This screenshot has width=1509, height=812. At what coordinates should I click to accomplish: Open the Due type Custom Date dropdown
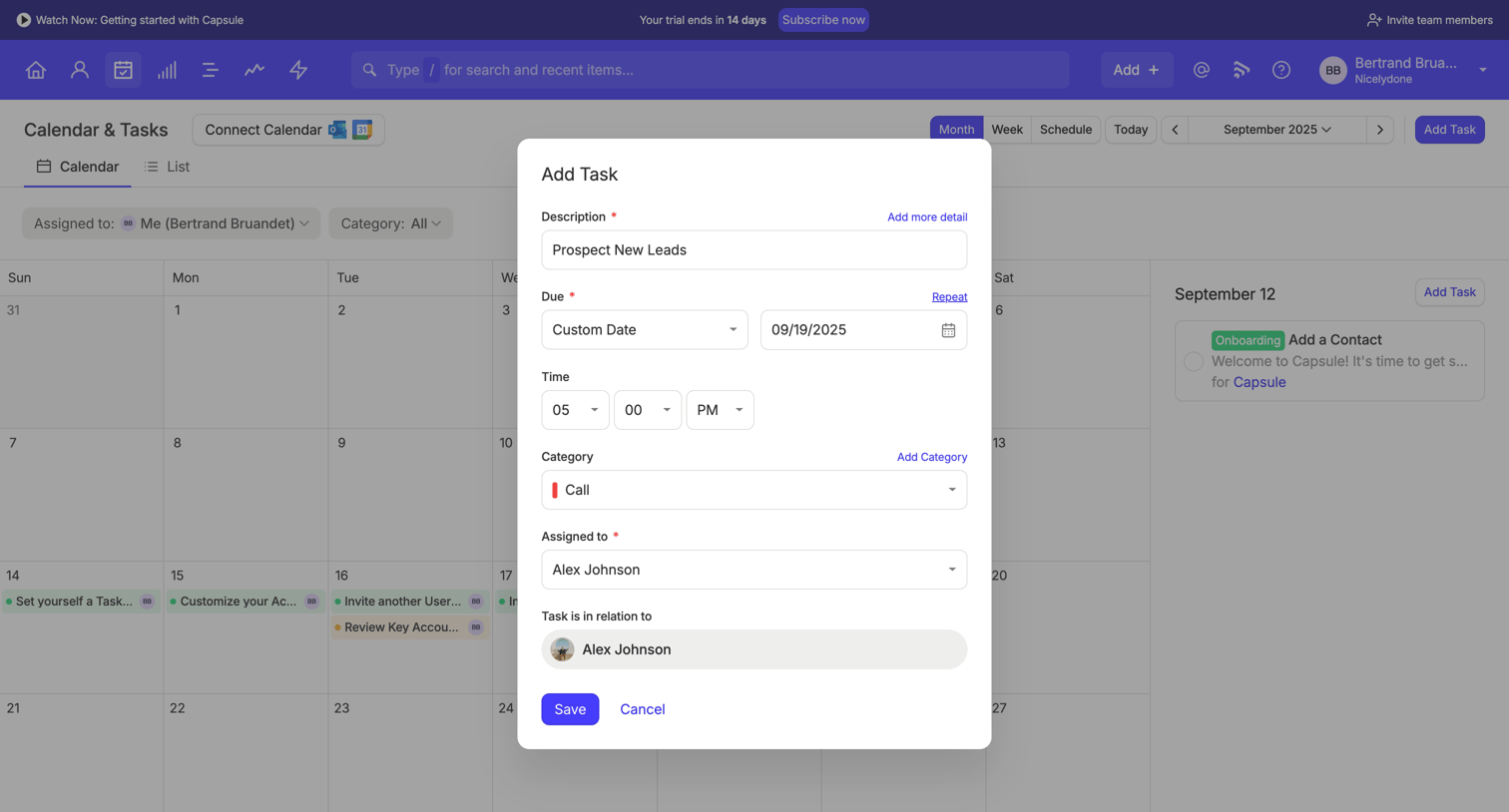[x=645, y=330]
